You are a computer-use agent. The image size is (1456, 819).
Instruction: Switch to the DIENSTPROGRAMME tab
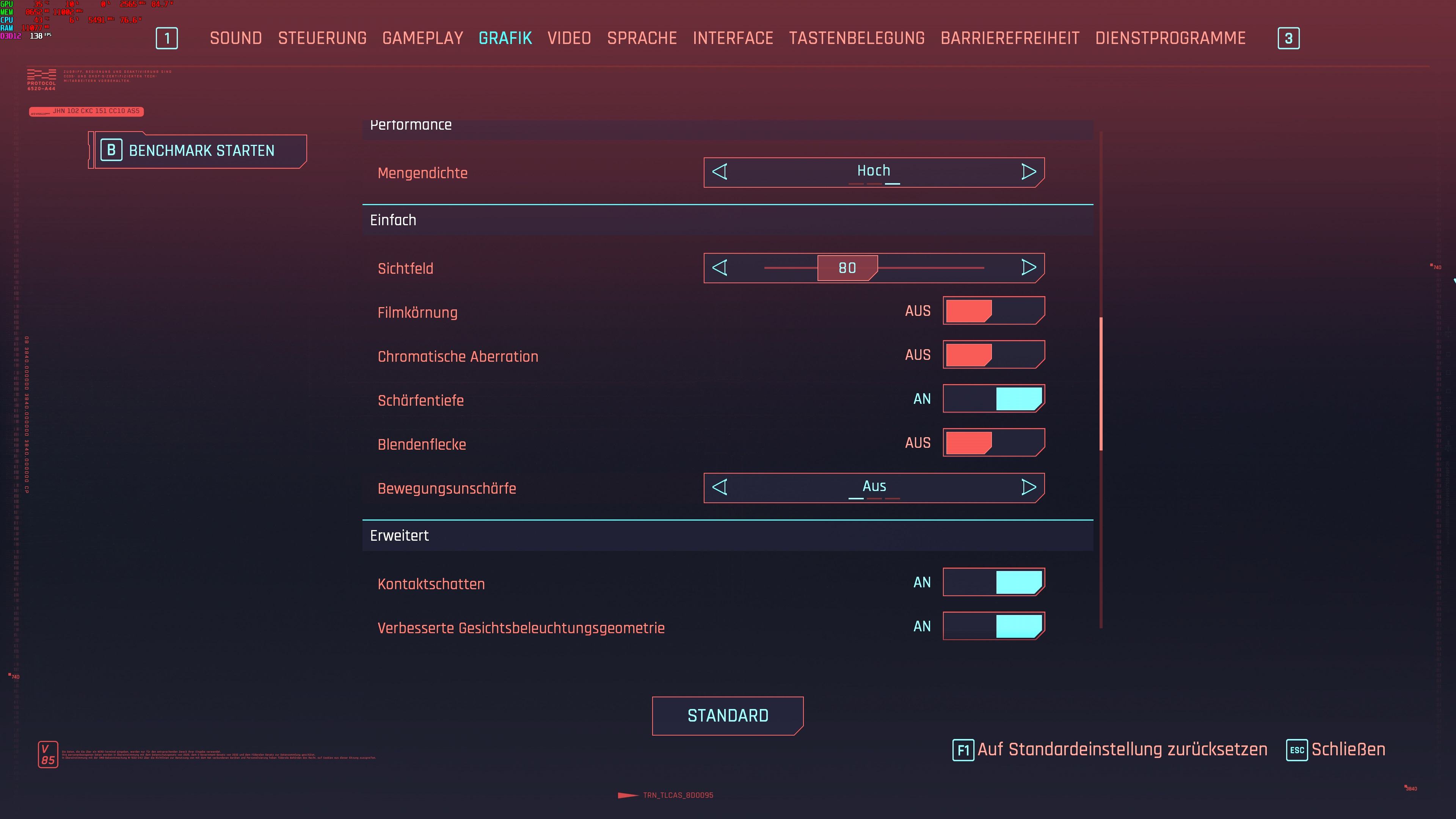[x=1170, y=38]
